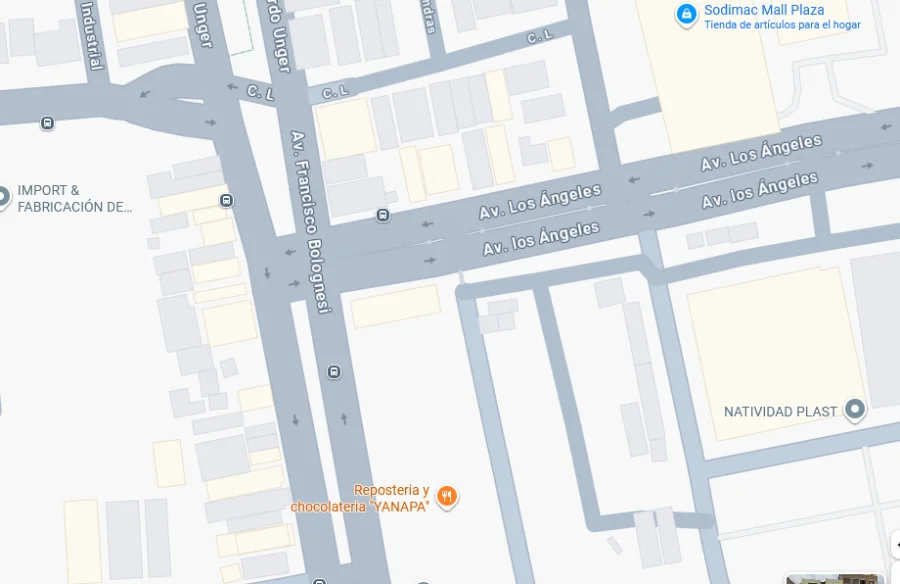This screenshot has width=900, height=584.
Task: Select bus stop icon beside IMPORT & FABRICACIÓN buildings
Action: point(227,200)
